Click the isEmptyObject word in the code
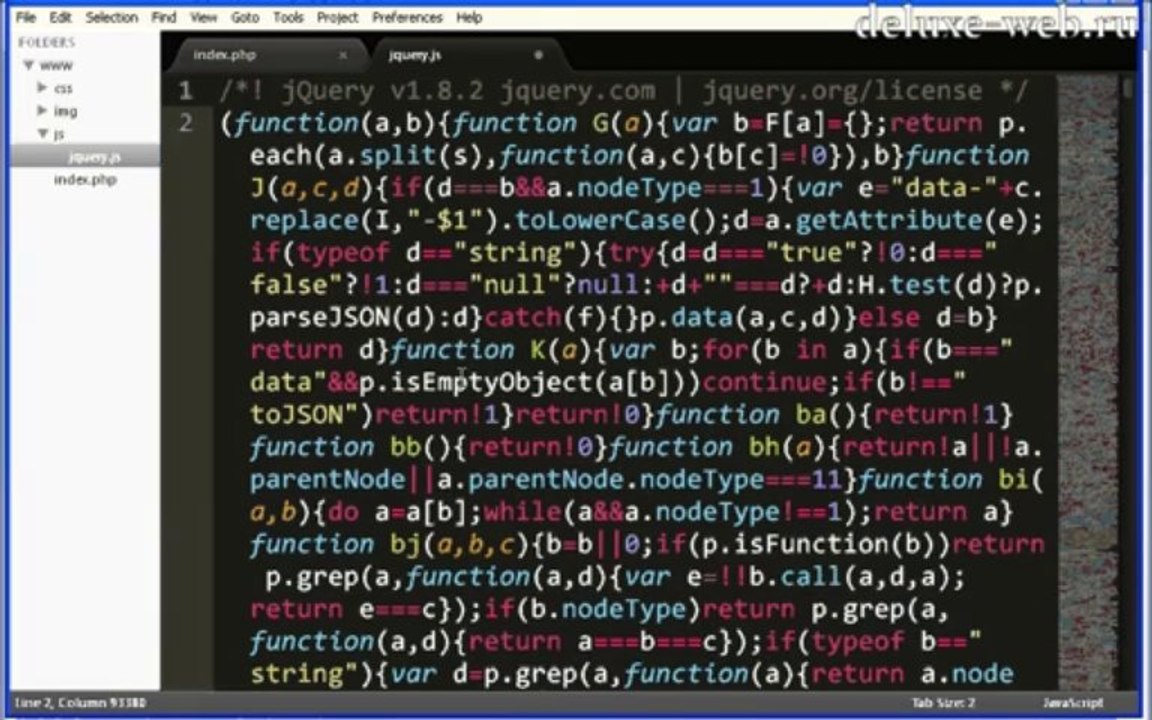1152x720 pixels. click(492, 383)
